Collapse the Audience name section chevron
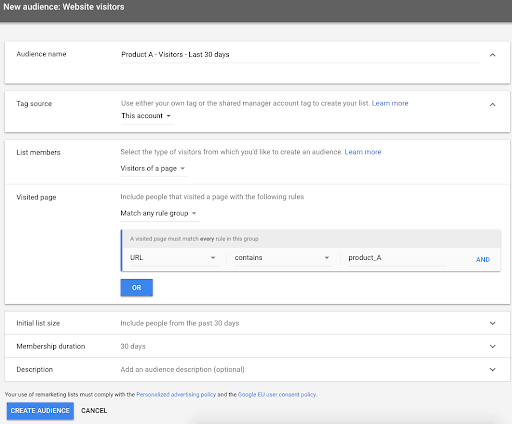 pyautogui.click(x=492, y=55)
